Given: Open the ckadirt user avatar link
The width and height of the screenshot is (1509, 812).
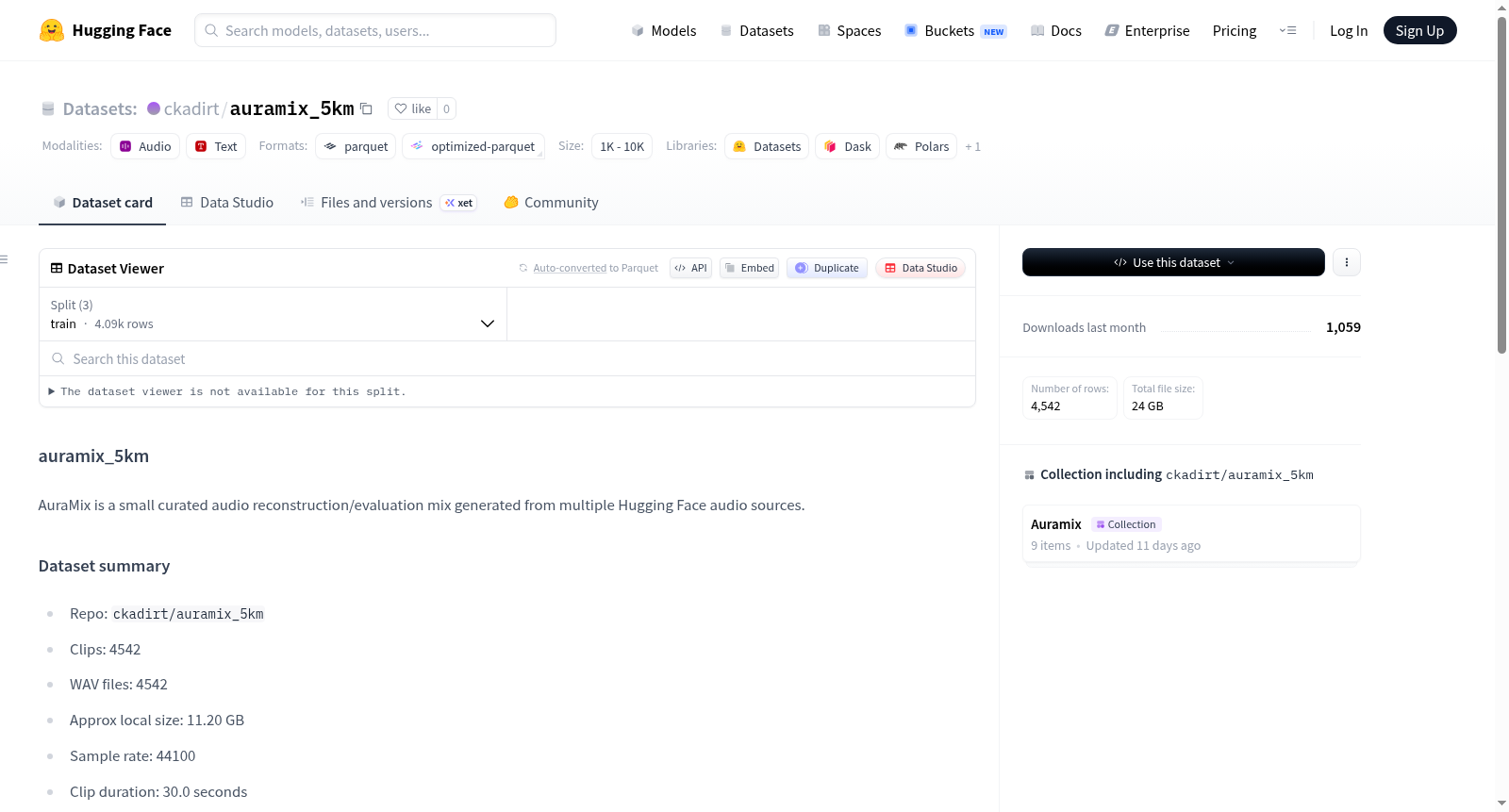Looking at the screenshot, I should click(x=154, y=108).
